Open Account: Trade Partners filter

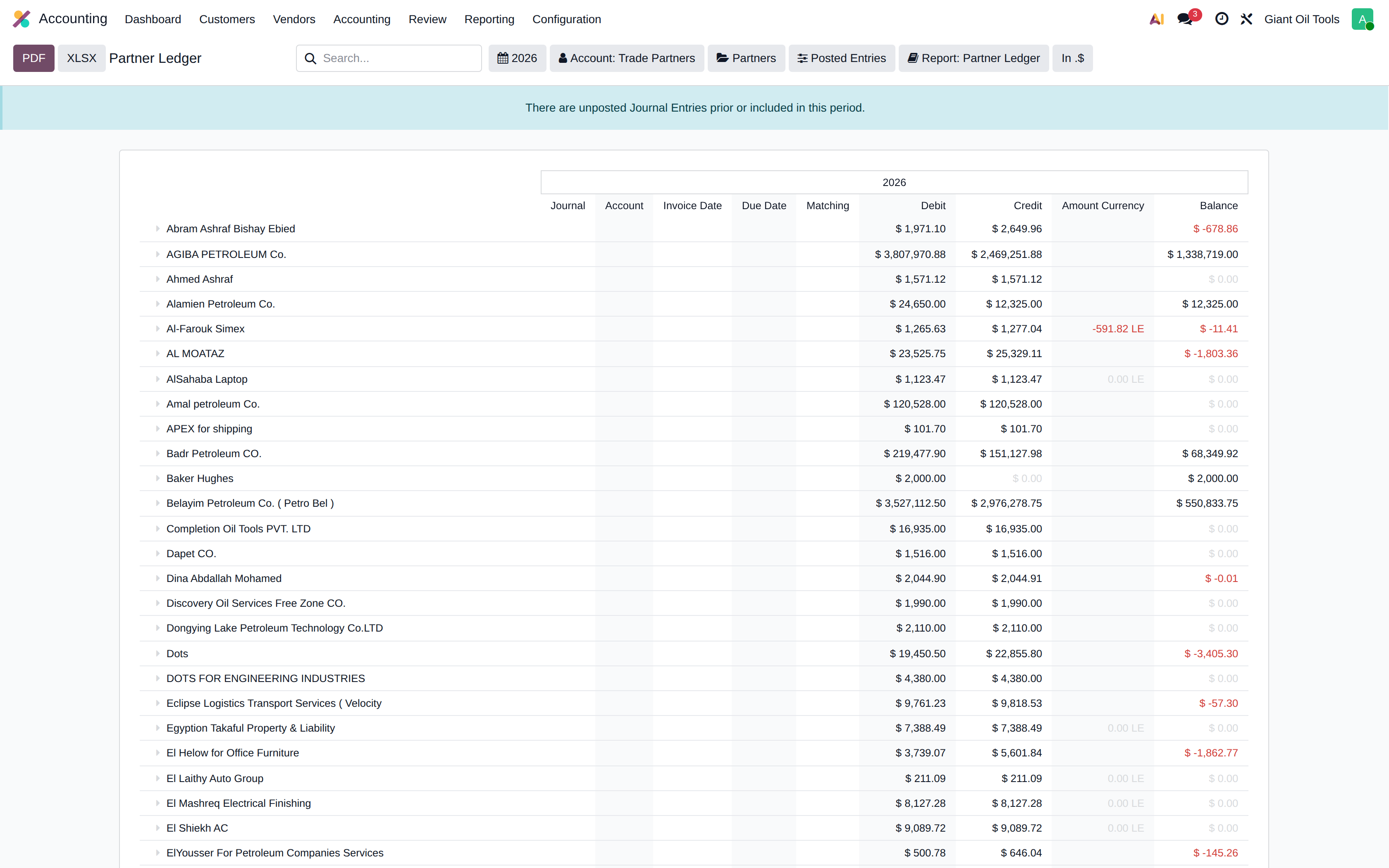coord(627,58)
